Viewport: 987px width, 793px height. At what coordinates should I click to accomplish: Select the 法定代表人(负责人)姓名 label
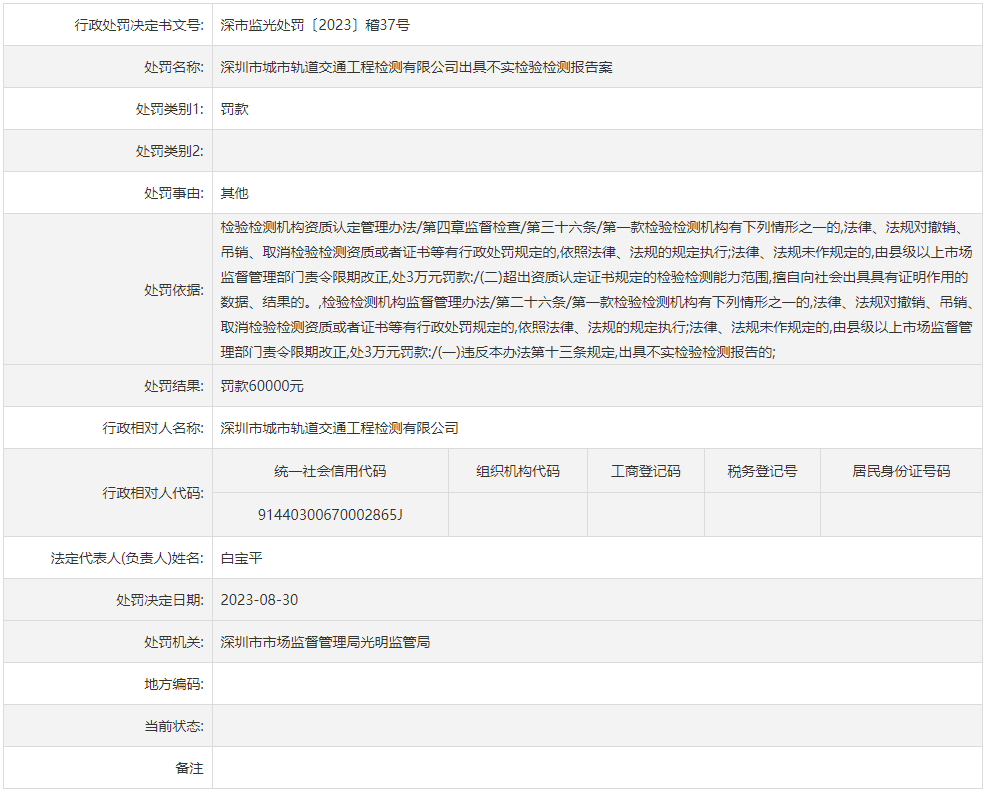click(x=127, y=558)
